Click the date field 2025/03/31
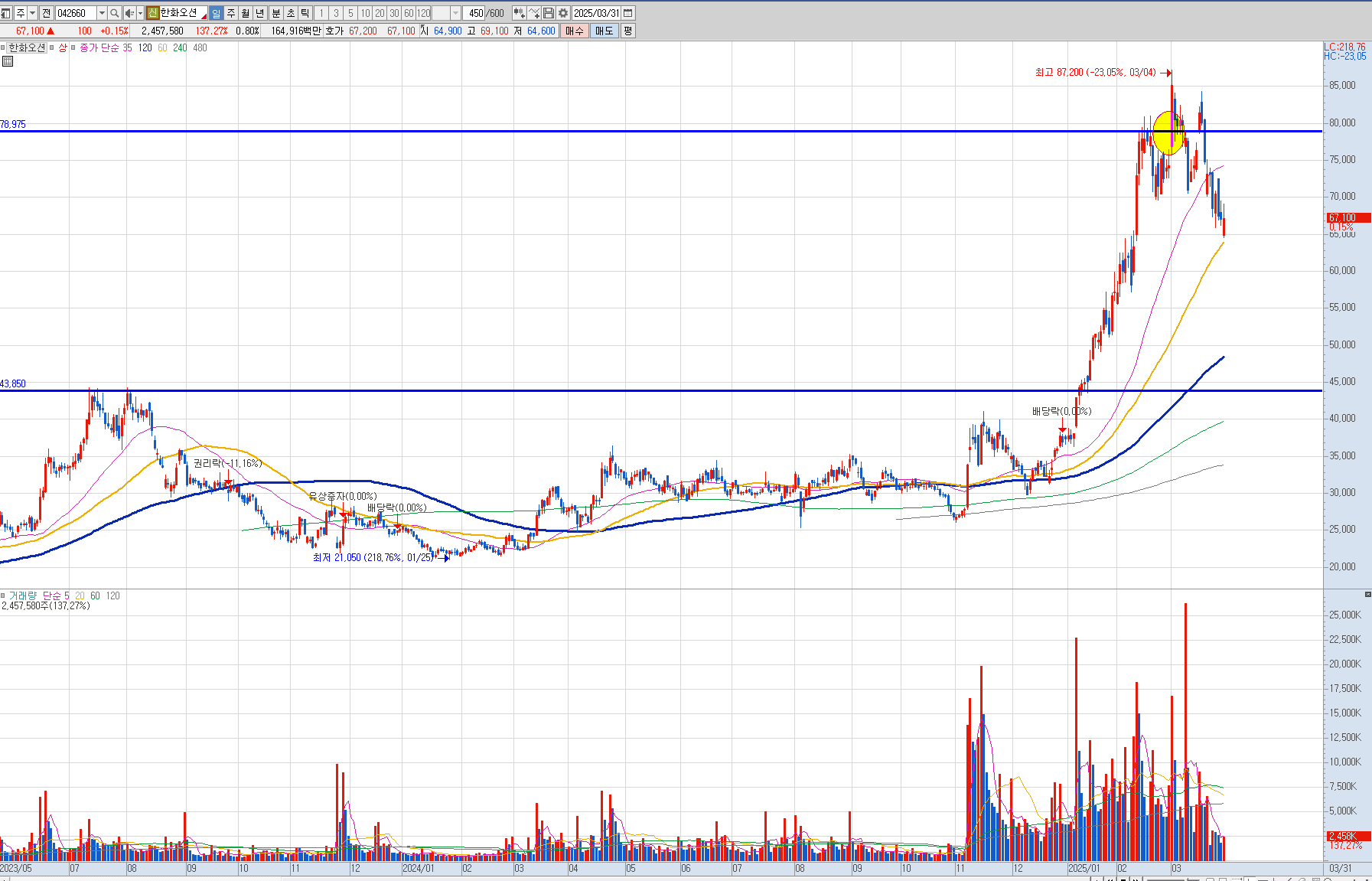This screenshot has width=1372, height=881. 597,13
